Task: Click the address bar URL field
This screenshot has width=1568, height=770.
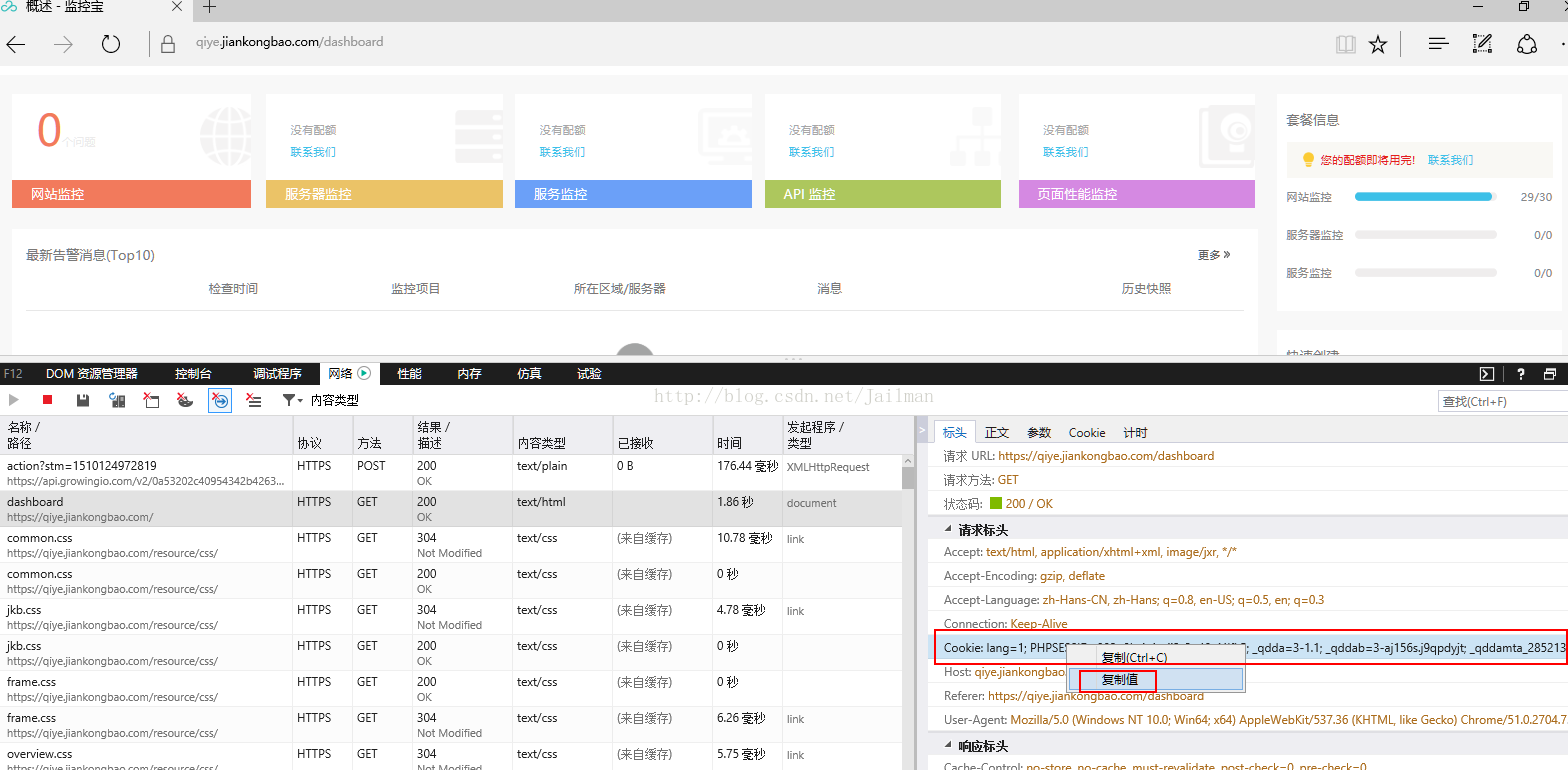Action: pyautogui.click(x=289, y=42)
